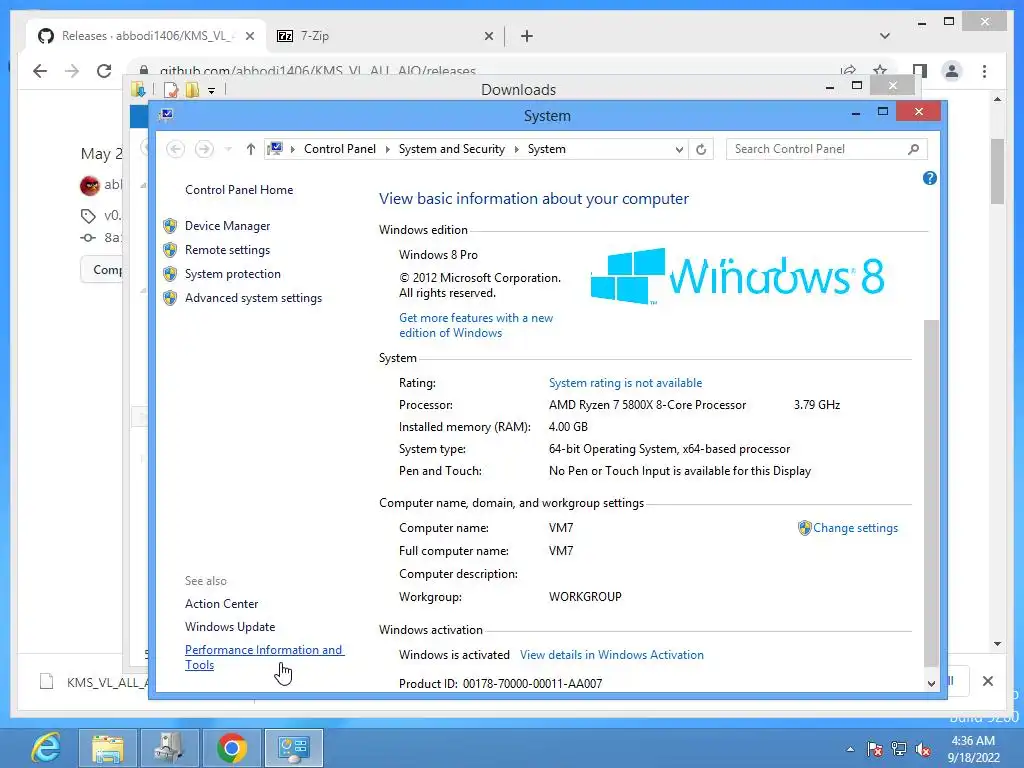Click Chrome forward button

coord(72,71)
